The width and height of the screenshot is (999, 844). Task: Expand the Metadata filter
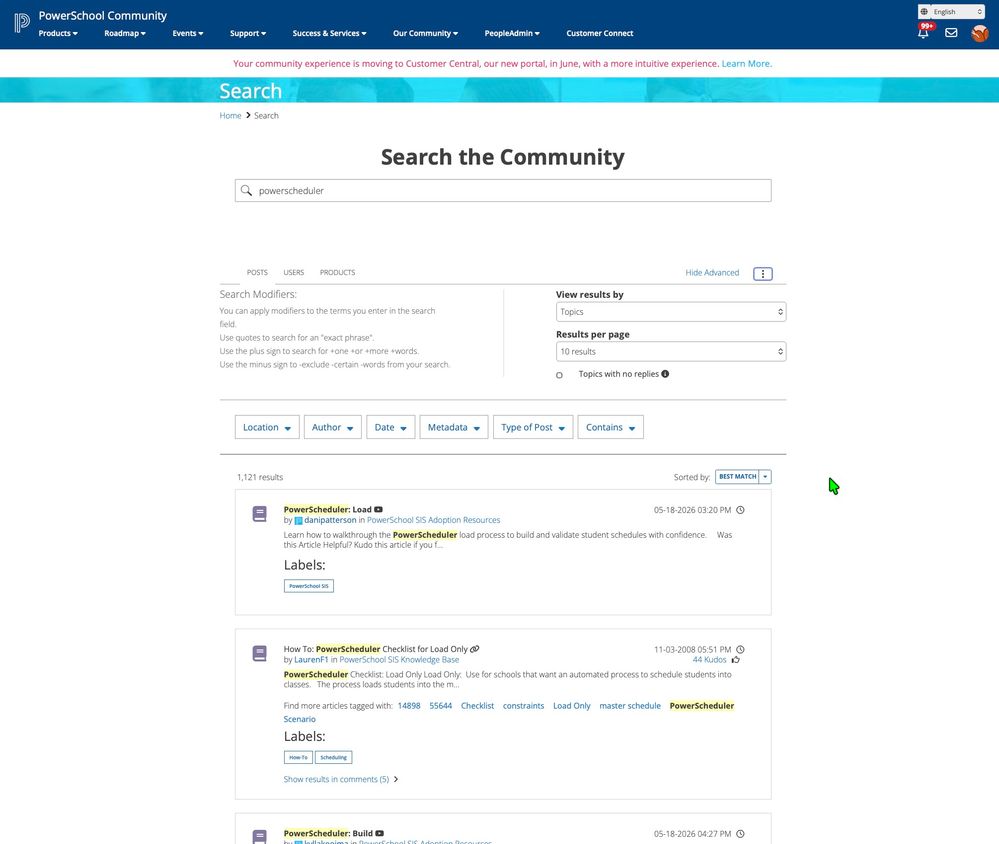click(454, 427)
